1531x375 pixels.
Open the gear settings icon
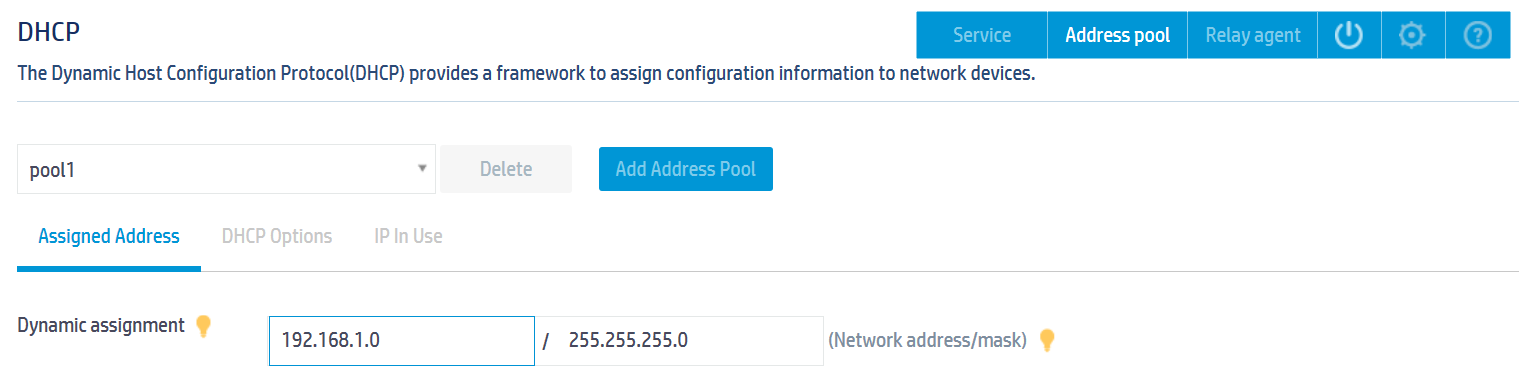tap(1411, 35)
